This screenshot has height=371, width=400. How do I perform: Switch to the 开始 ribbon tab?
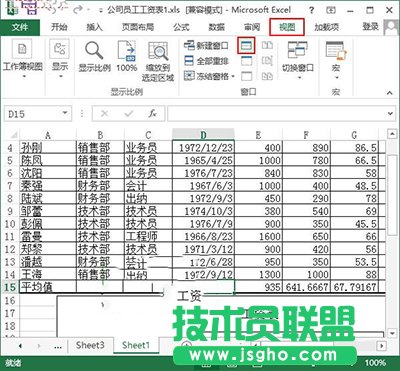coord(59,27)
